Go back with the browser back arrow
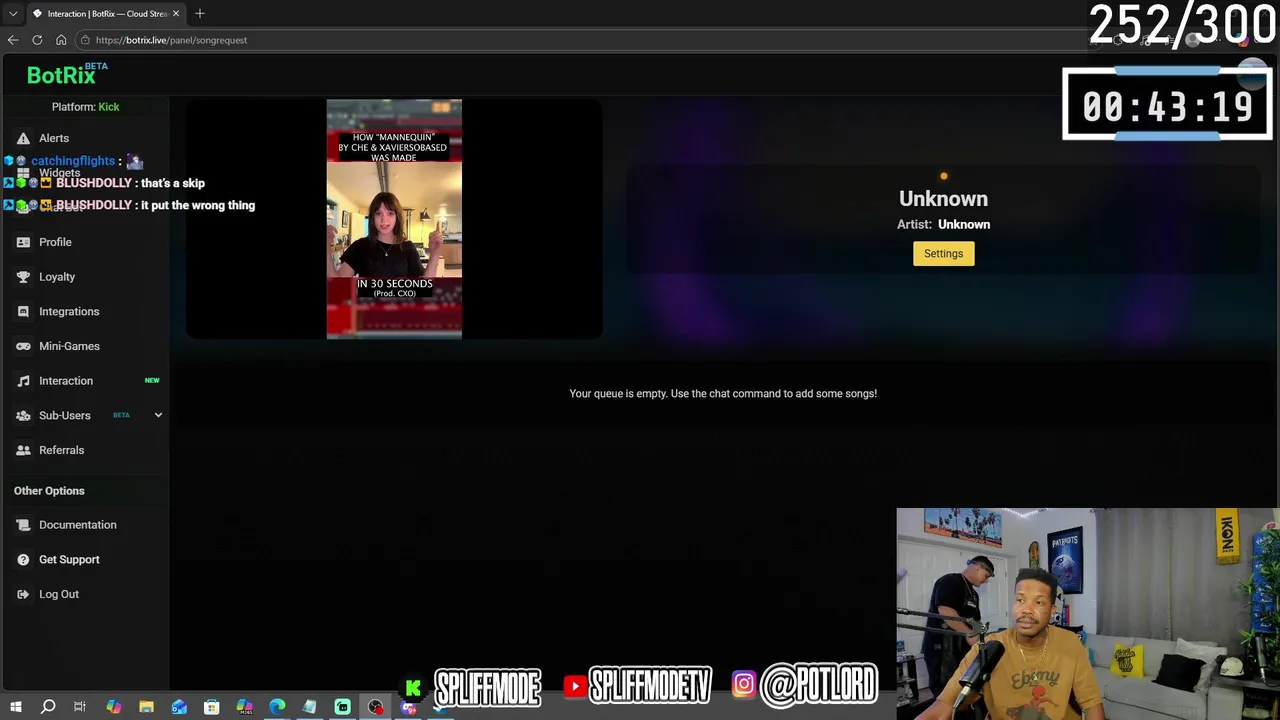1280x720 pixels. pyautogui.click(x=13, y=40)
